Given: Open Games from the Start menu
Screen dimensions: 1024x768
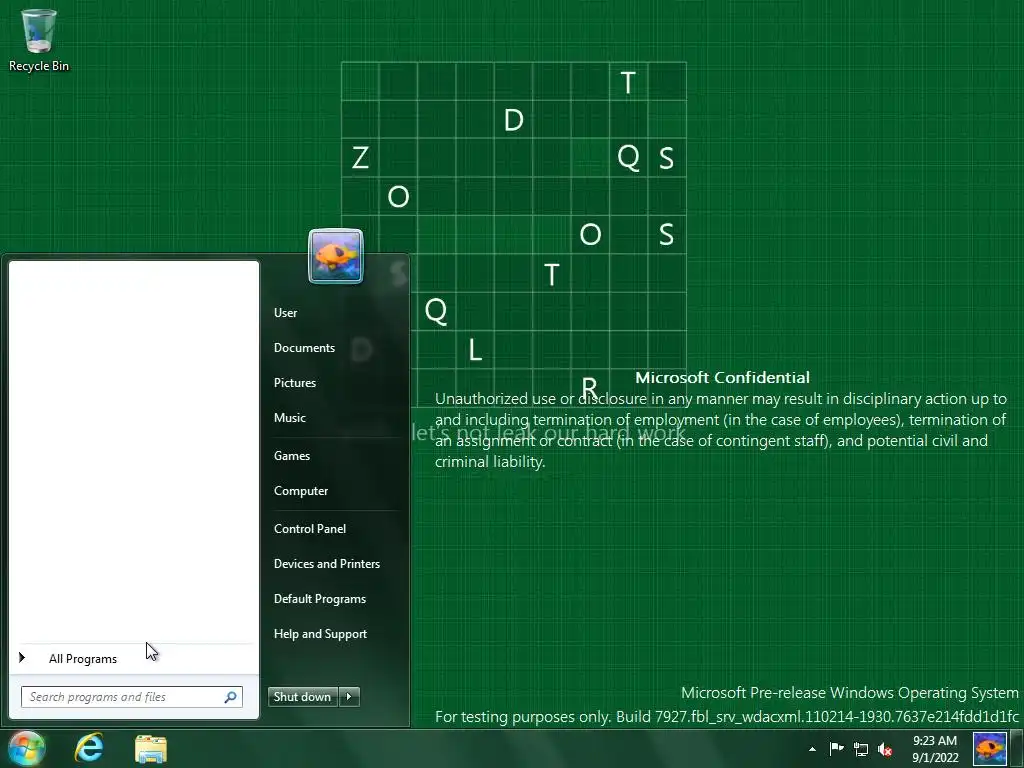Looking at the screenshot, I should click(x=292, y=456).
